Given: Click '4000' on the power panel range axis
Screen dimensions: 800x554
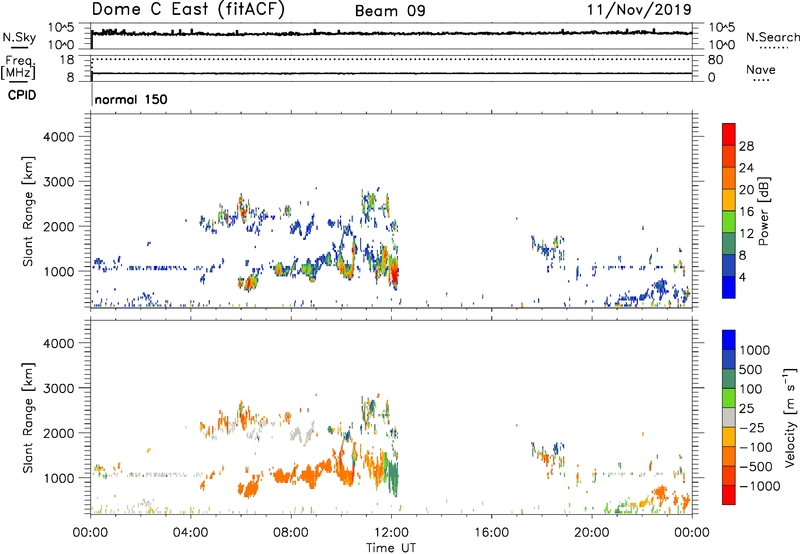Looking at the screenshot, I should pyautogui.click(x=58, y=137).
